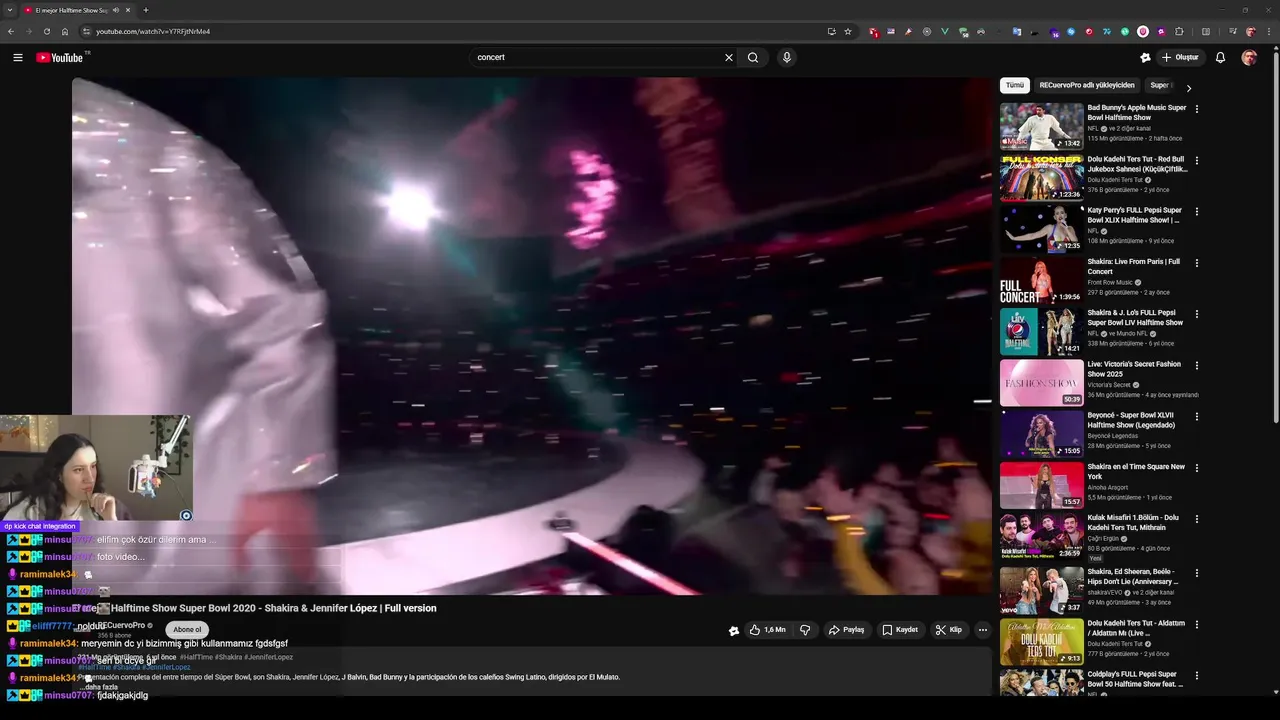The height and width of the screenshot is (720, 1280).
Task: Share the video via Paylaş
Action: tap(846, 630)
